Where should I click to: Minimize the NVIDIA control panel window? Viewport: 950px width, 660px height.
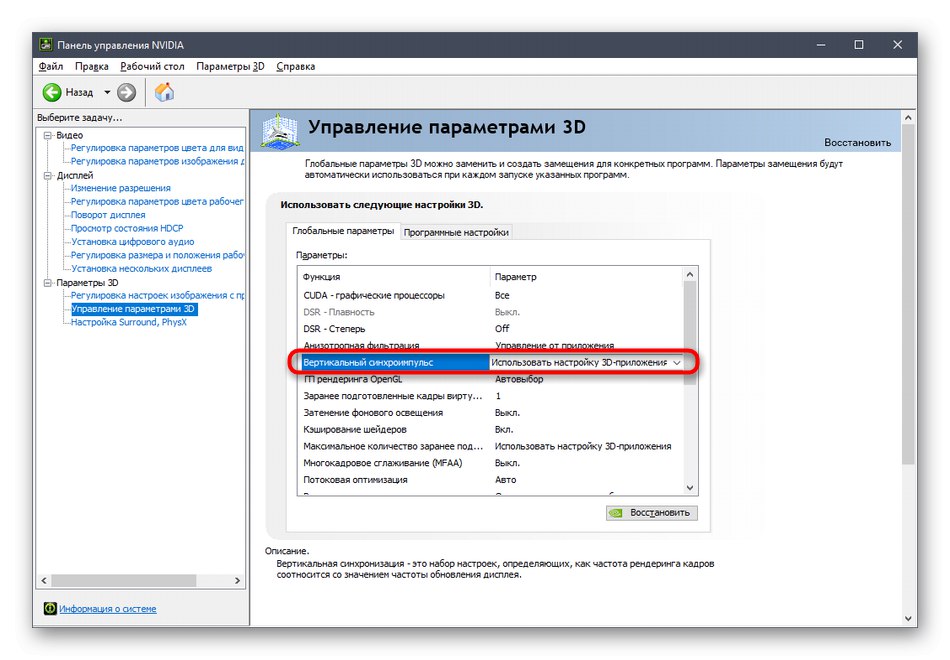point(821,45)
